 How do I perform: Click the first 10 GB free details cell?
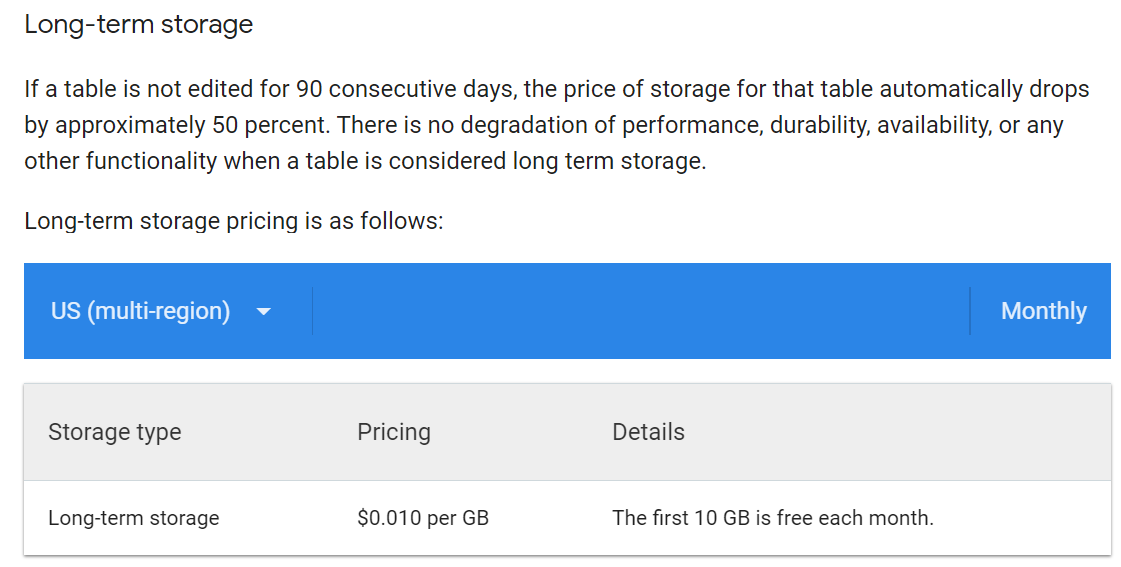click(x=772, y=518)
